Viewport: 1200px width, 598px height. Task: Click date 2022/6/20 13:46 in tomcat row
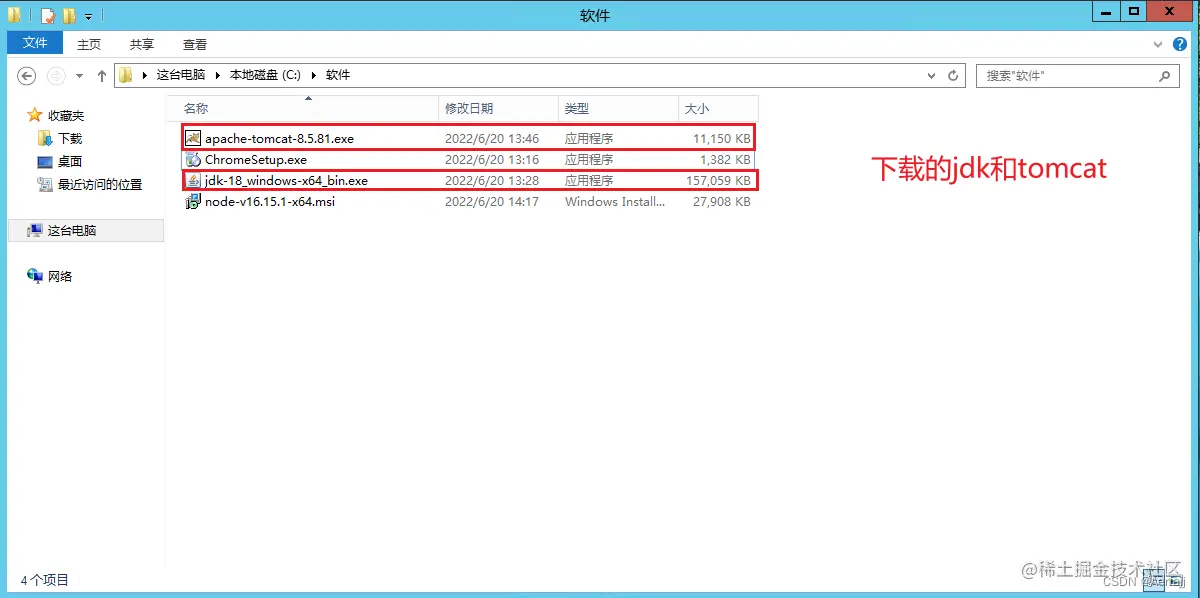point(492,138)
